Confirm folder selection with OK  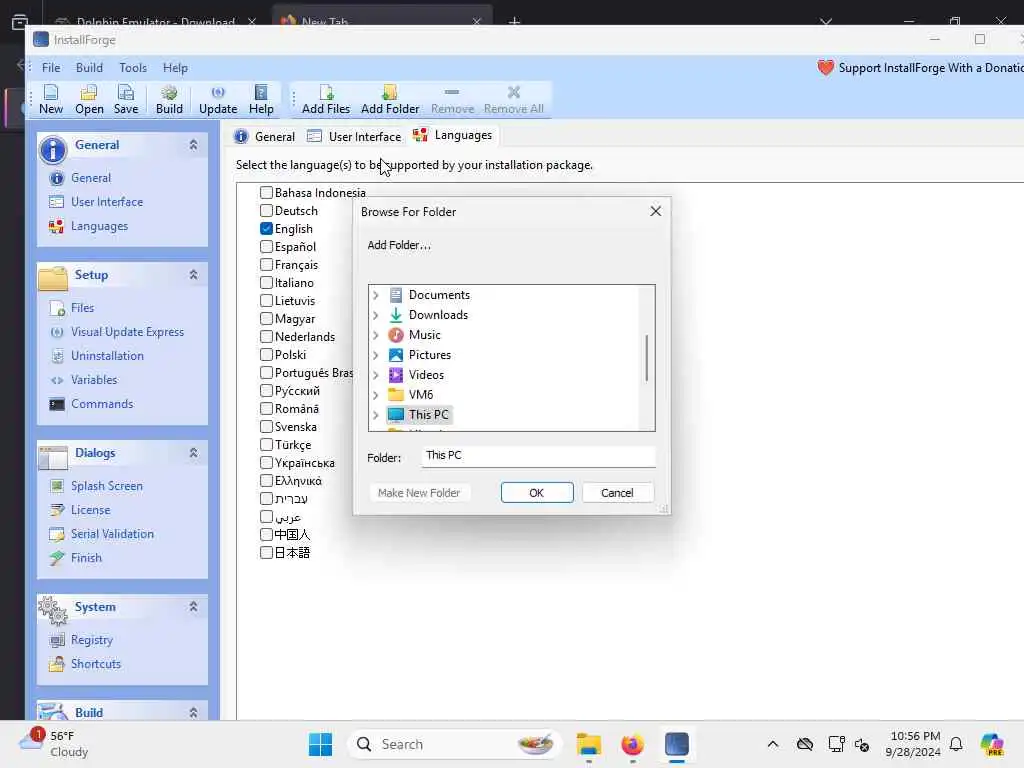pos(537,493)
